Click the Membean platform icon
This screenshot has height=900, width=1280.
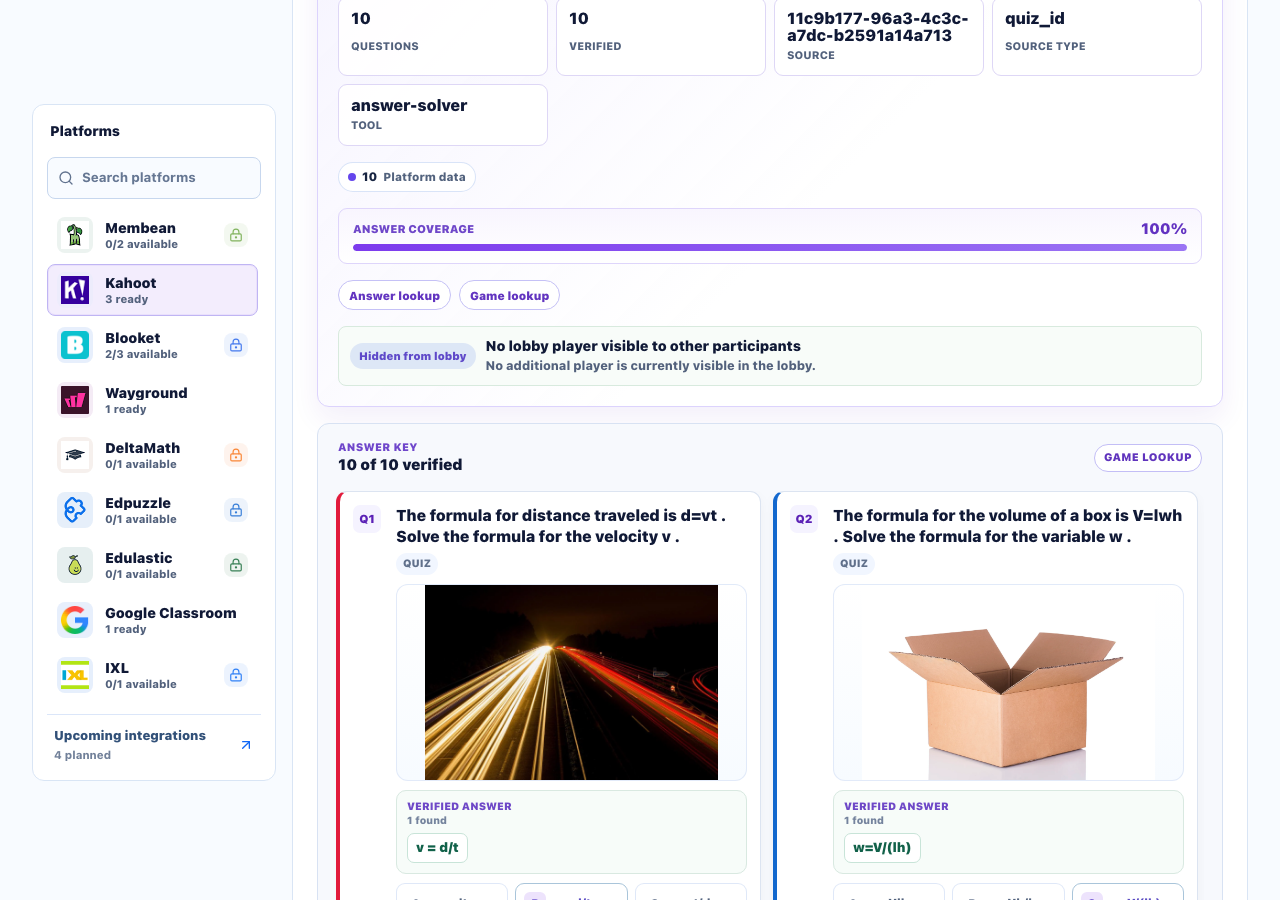tap(75, 235)
